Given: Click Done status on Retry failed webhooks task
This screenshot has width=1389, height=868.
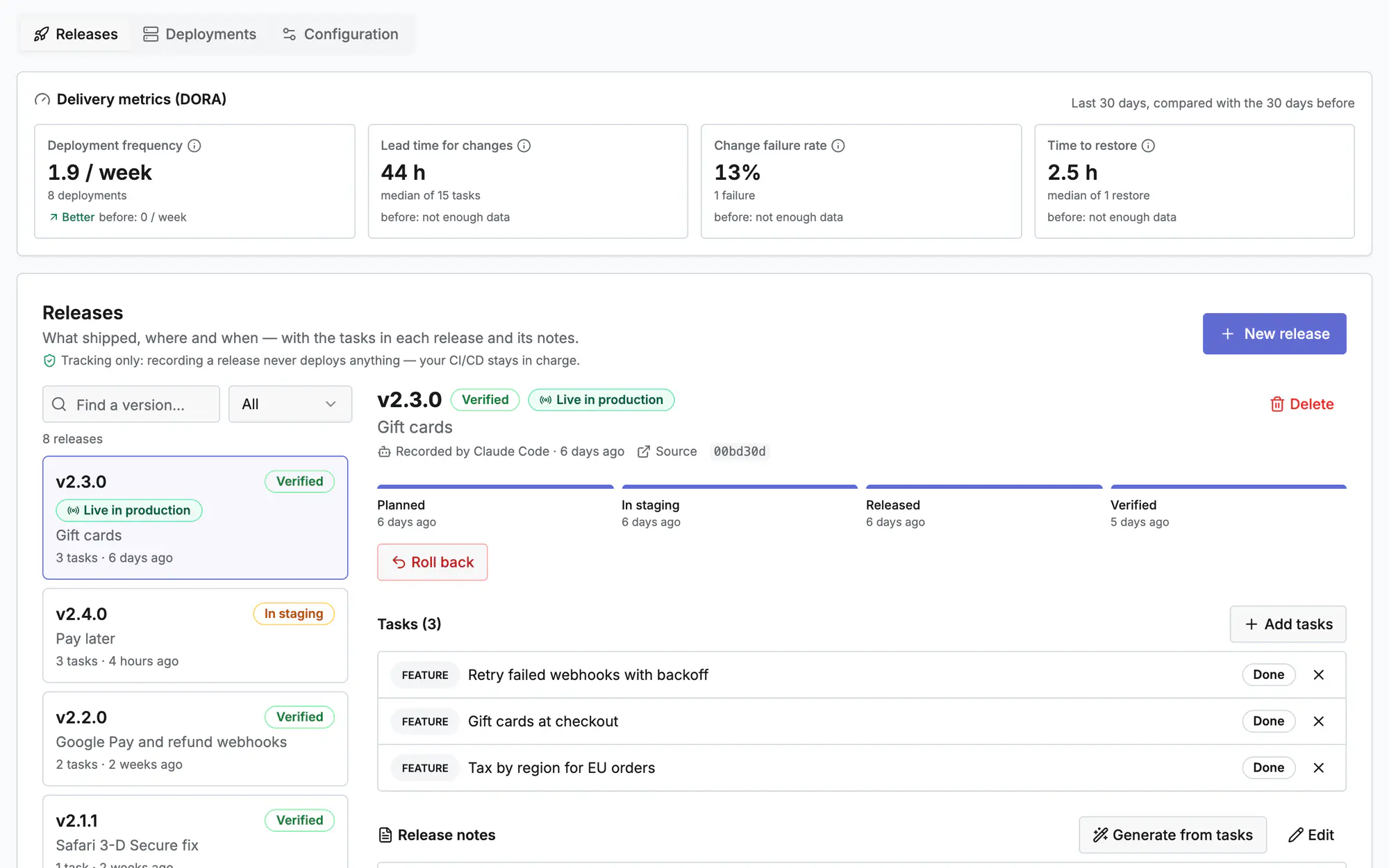Looking at the screenshot, I should coord(1269,675).
